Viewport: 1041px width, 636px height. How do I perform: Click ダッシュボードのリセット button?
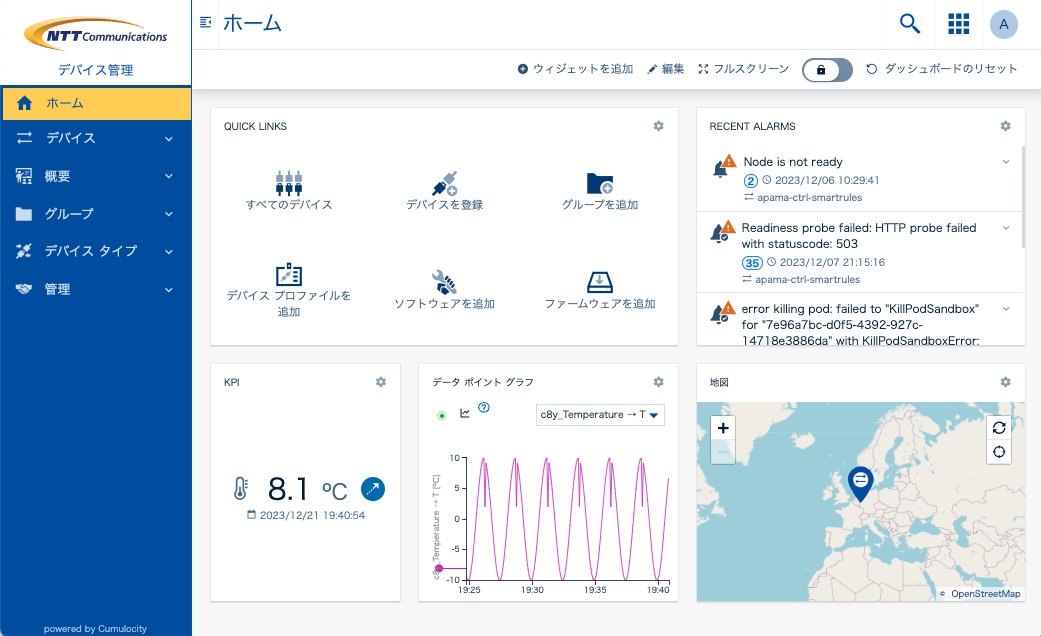941,69
